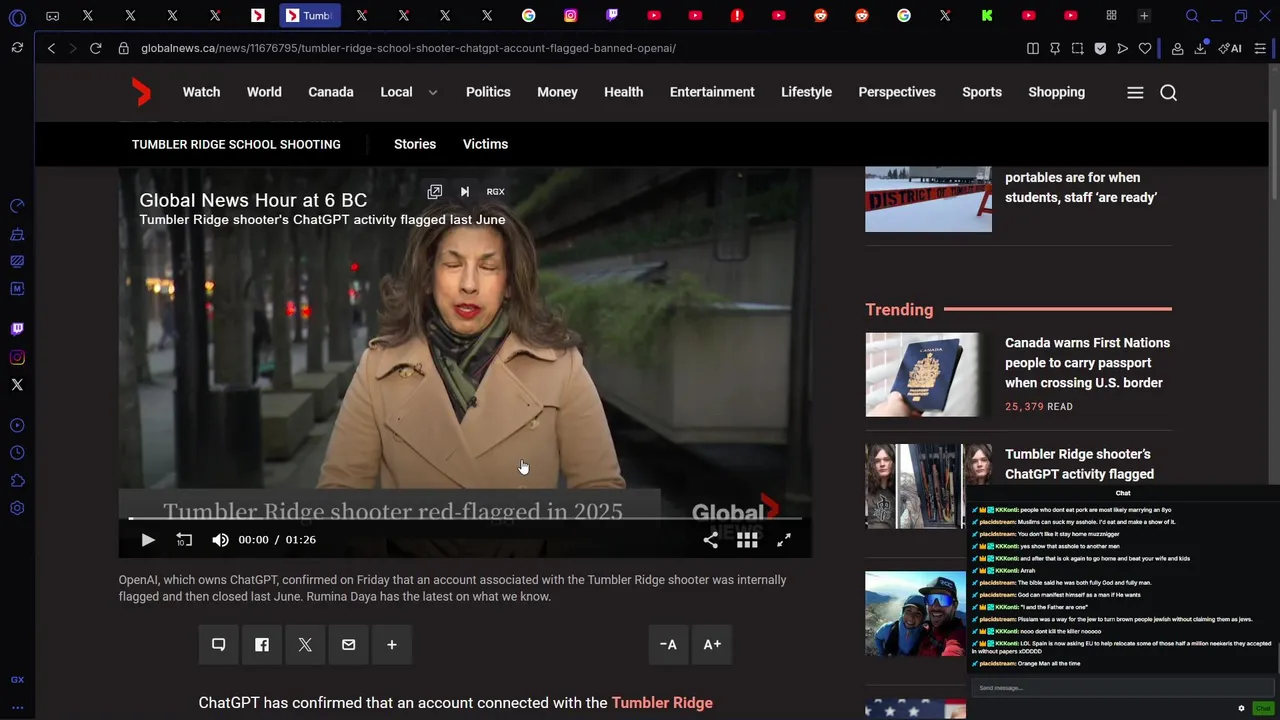Take a snapshot with capture icon
Image resolution: width=1280 pixels, height=720 pixels.
(x=1077, y=48)
